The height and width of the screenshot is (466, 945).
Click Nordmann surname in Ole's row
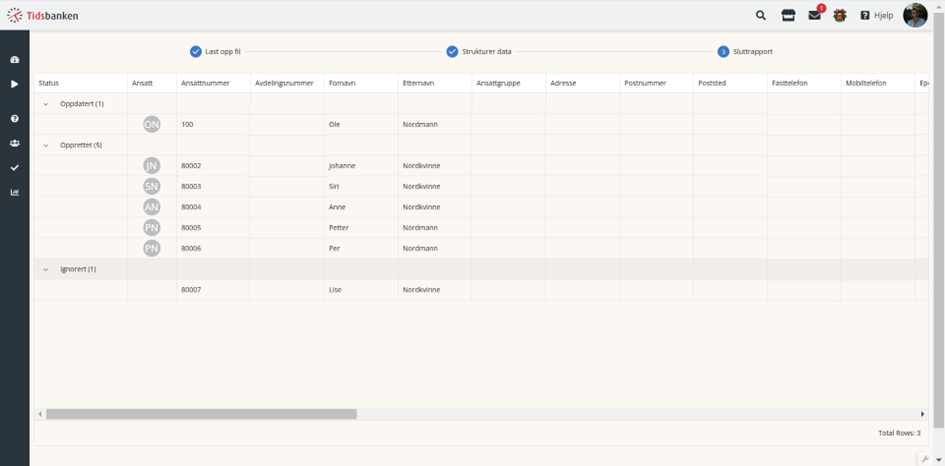coord(420,124)
